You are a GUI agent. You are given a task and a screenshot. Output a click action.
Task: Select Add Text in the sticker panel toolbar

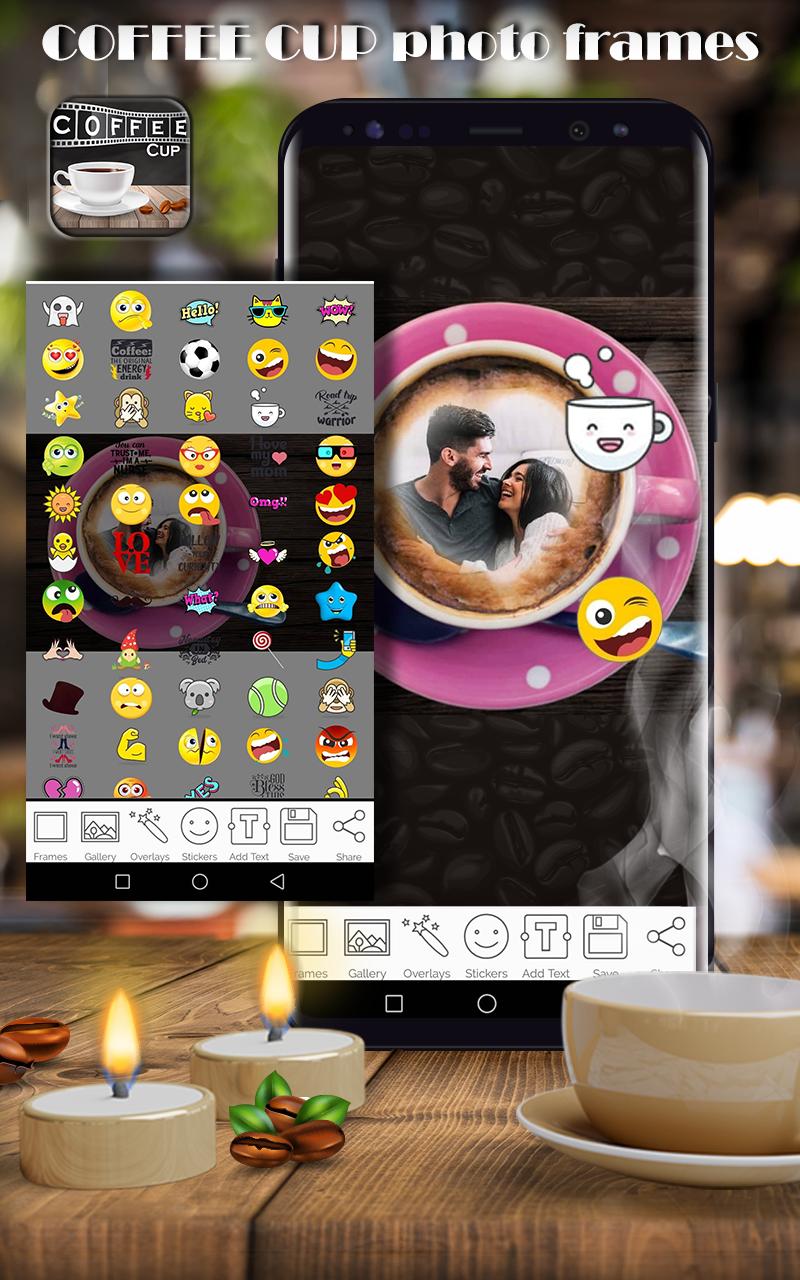pyautogui.click(x=249, y=832)
